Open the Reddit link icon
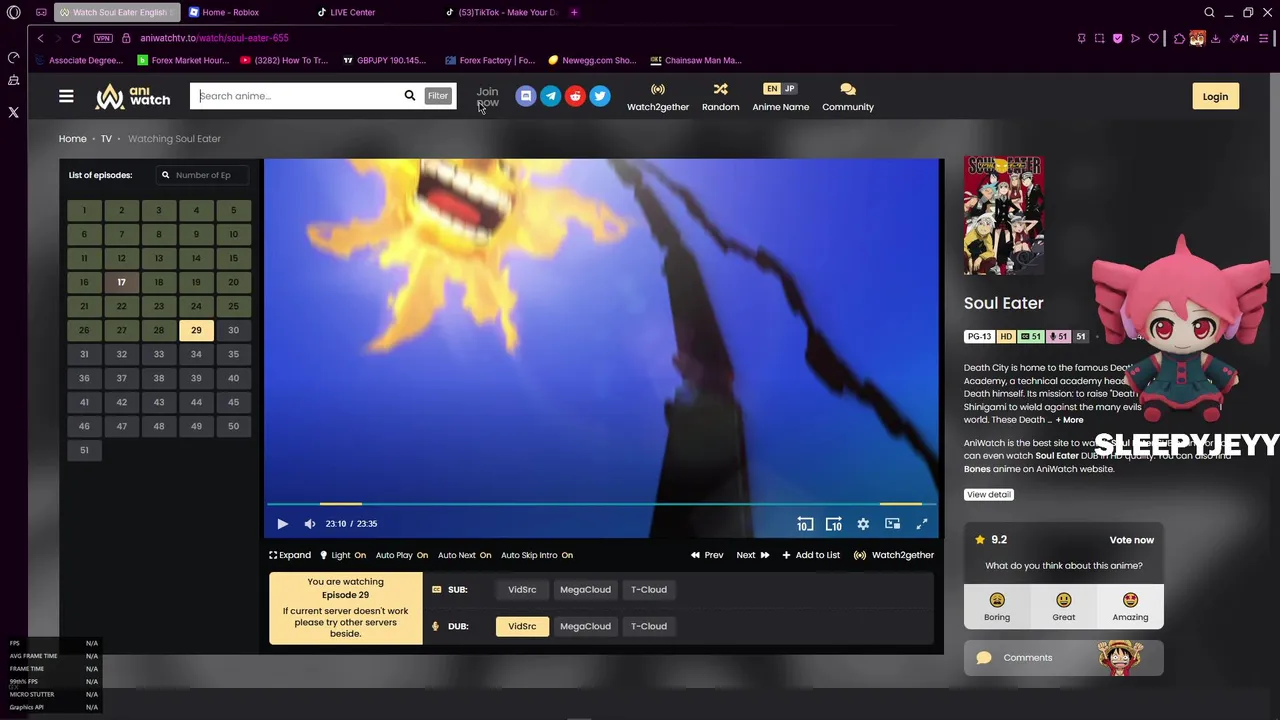Screen dimensions: 1280x720 575,96
